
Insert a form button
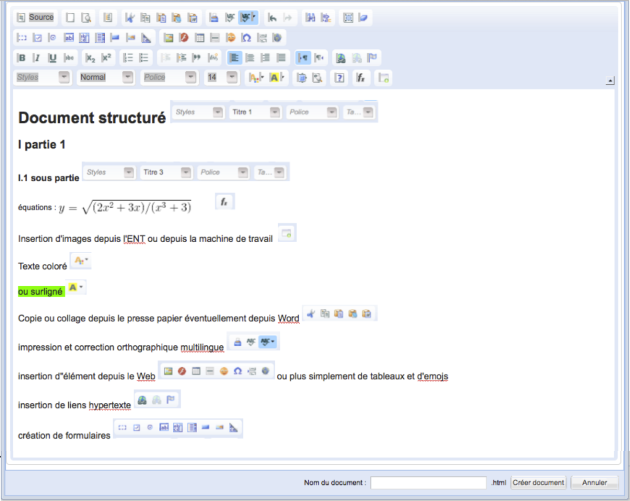click(115, 38)
